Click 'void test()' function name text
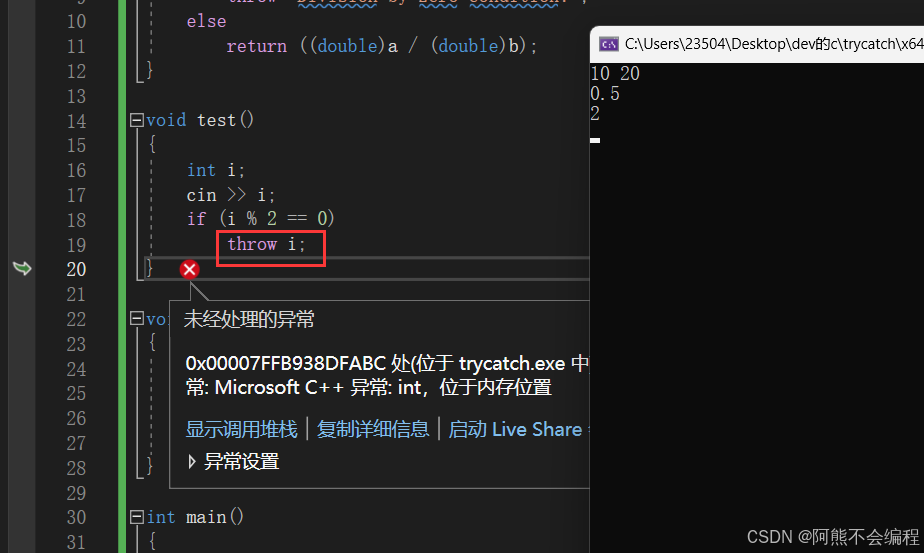This screenshot has width=924, height=553. click(200, 120)
